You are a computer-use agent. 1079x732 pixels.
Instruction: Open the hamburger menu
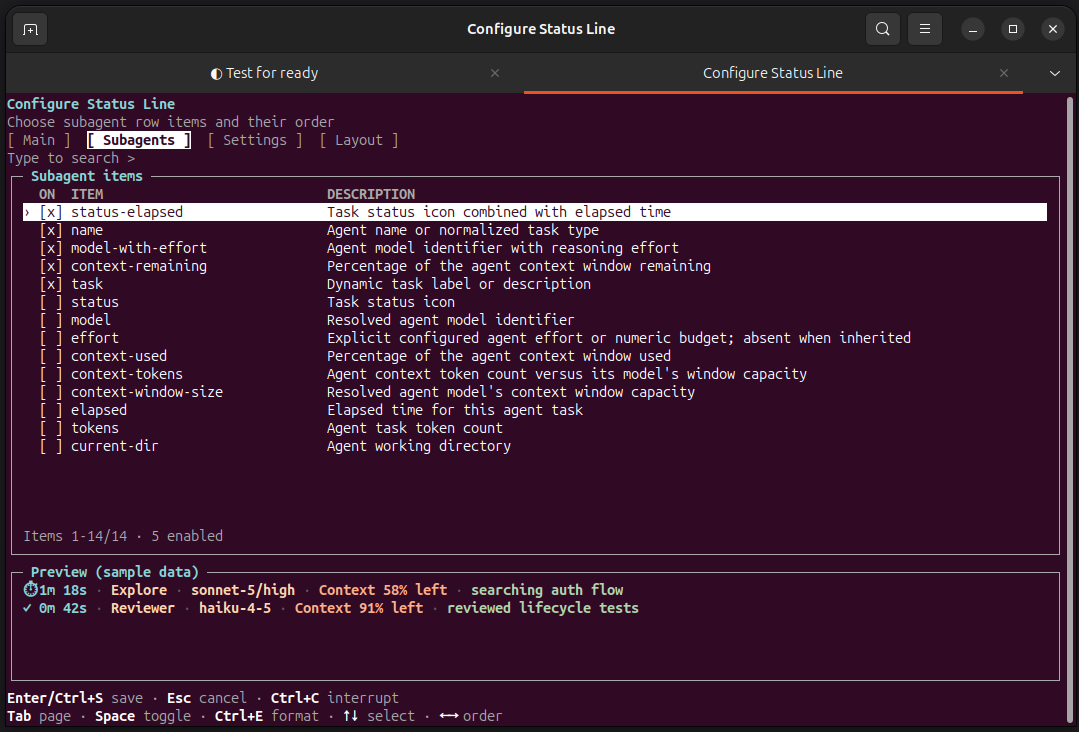[925, 29]
